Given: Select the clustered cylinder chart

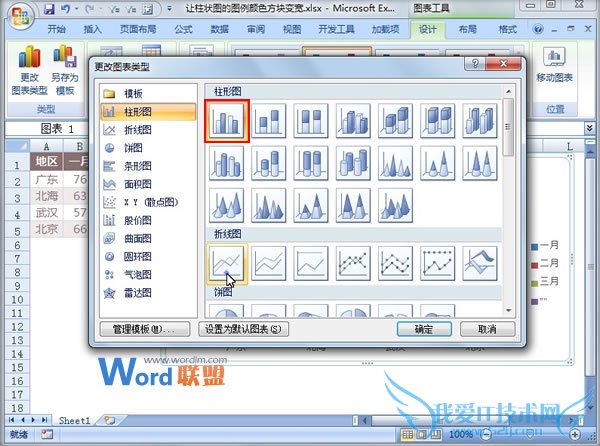Looking at the screenshot, I should [x=227, y=163].
